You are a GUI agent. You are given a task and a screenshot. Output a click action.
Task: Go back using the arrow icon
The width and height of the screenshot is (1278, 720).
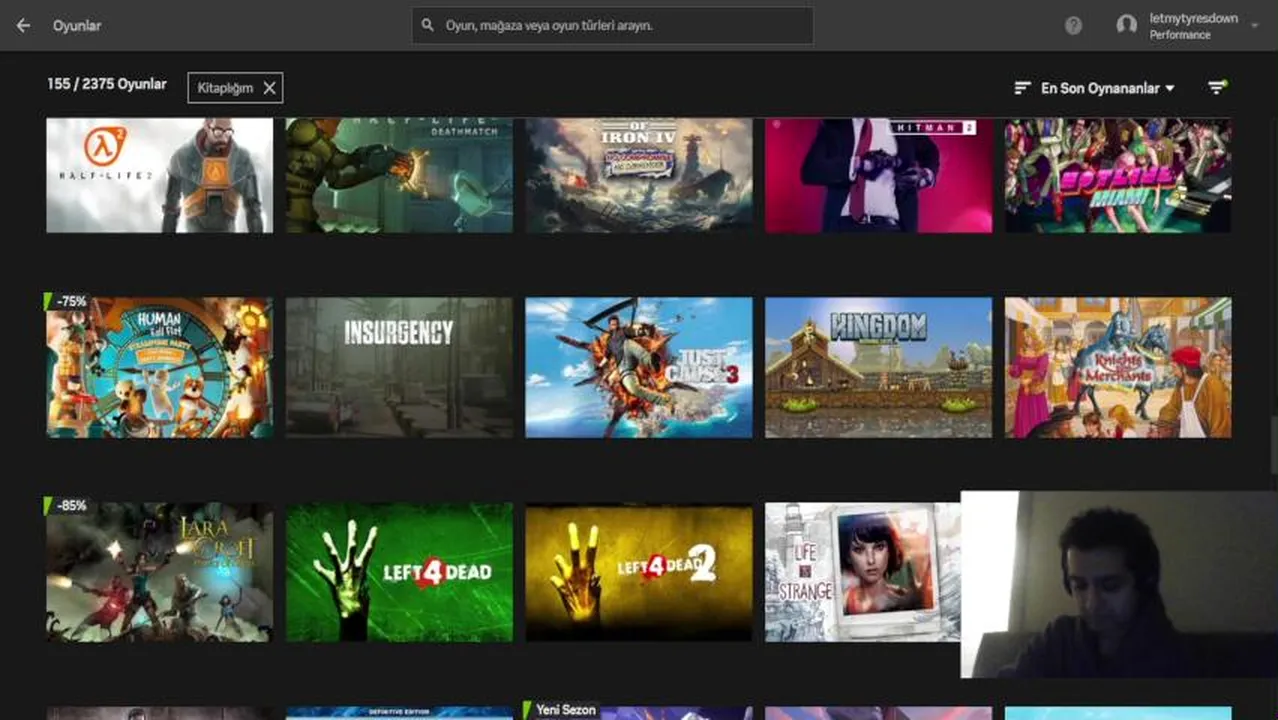click(x=23, y=25)
